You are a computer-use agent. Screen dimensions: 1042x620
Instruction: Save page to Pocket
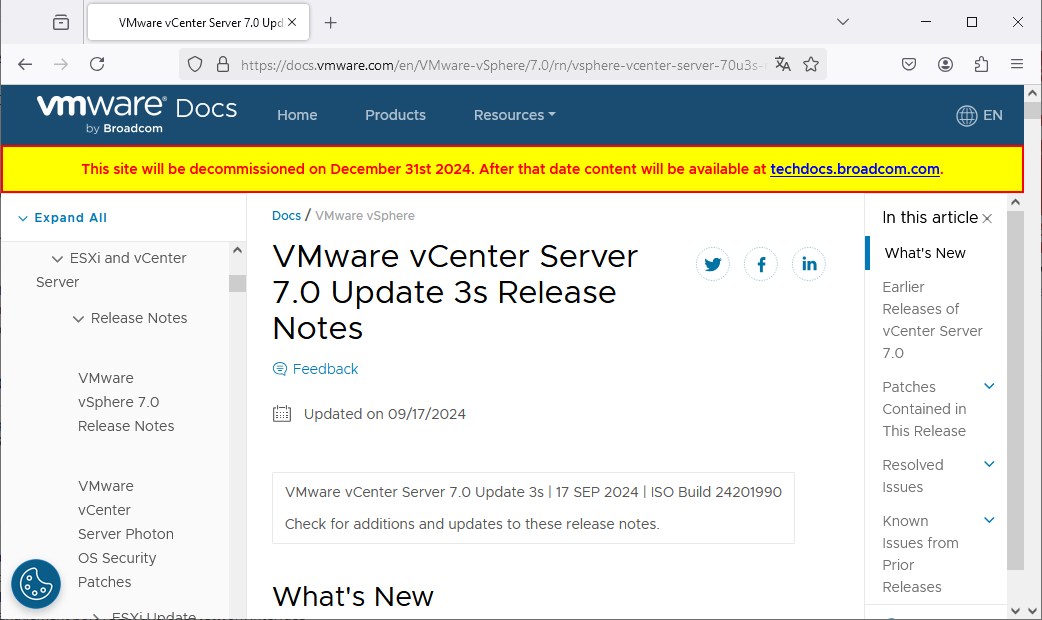click(909, 64)
